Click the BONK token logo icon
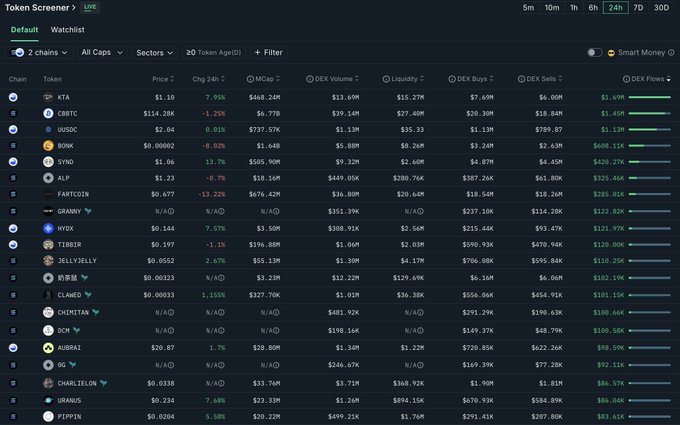The width and height of the screenshot is (680, 425). pos(48,146)
